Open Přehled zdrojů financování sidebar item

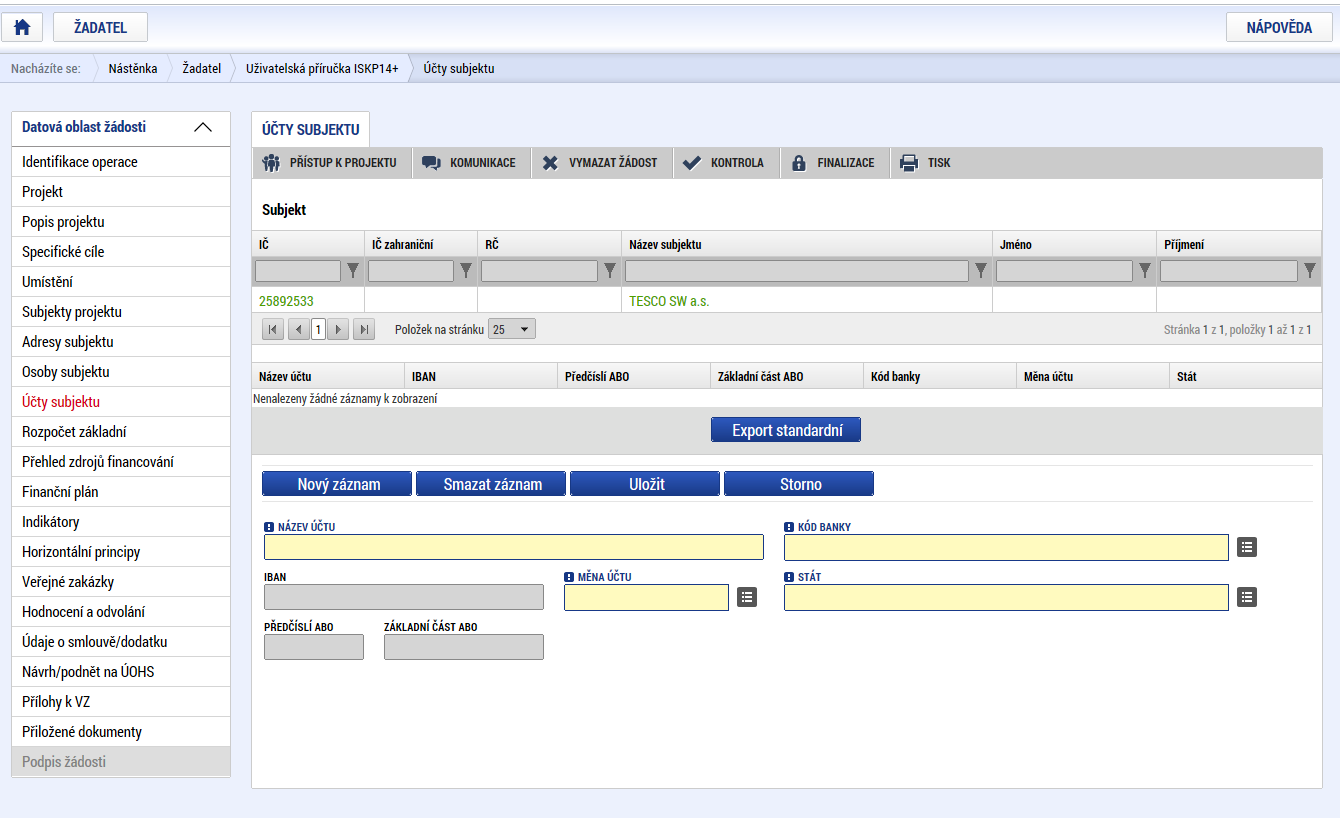[120, 462]
